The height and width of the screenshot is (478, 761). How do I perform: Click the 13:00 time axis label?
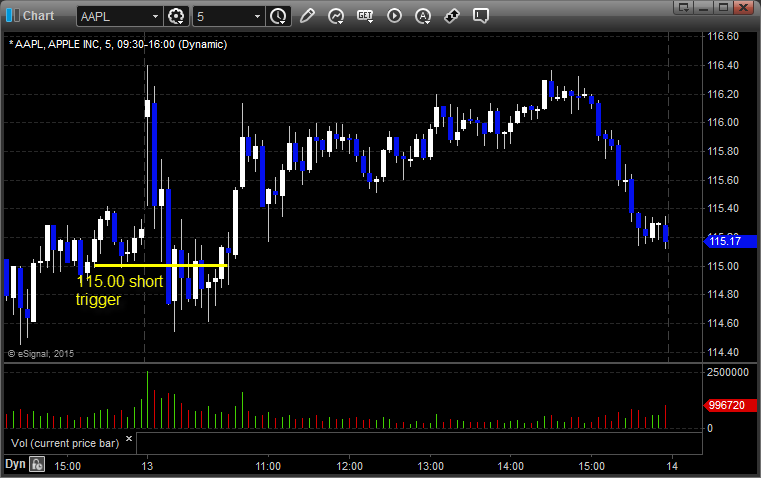[430, 466]
